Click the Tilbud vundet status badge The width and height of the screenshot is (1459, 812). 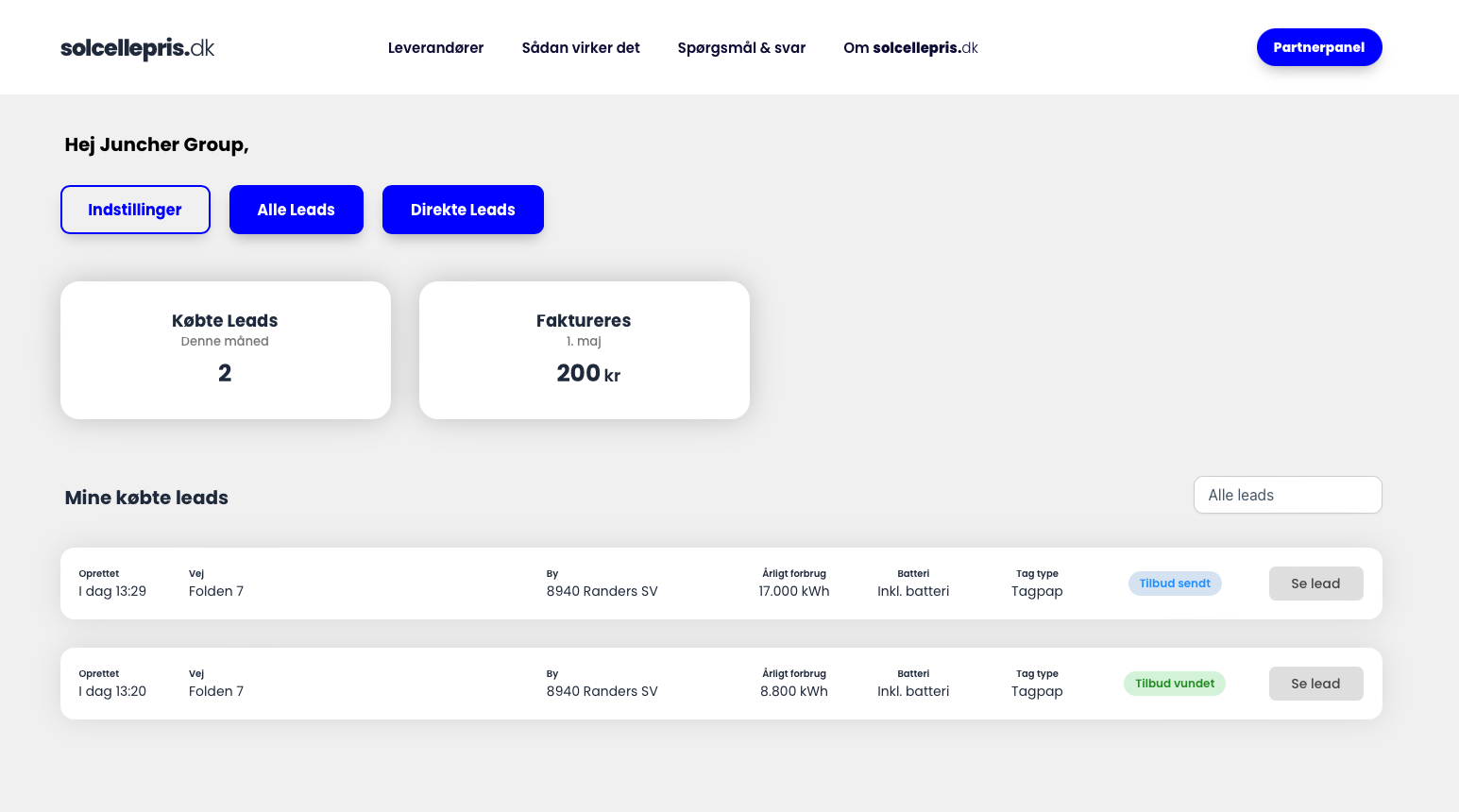tap(1174, 684)
